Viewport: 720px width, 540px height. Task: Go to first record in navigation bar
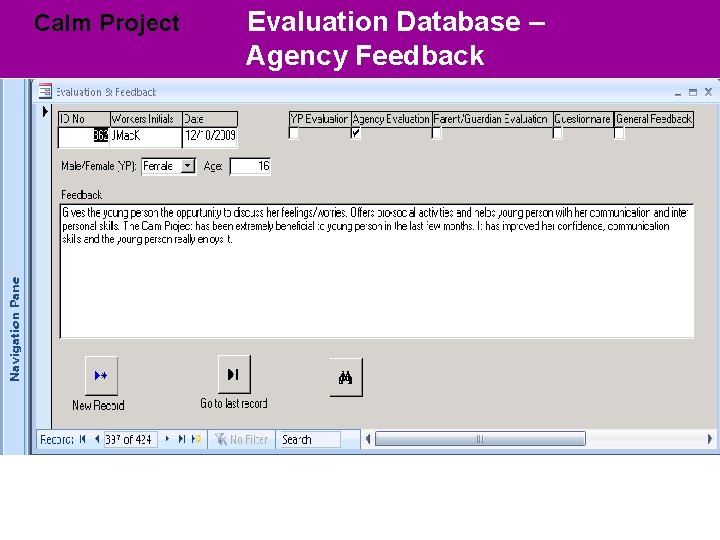[83, 439]
